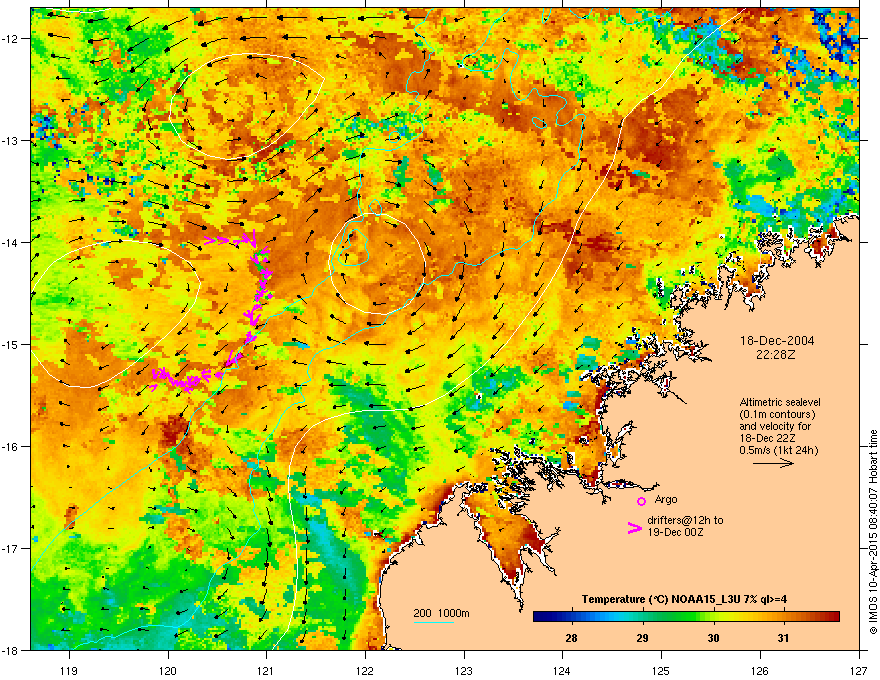Select the "22:28Z" time text

775,355
